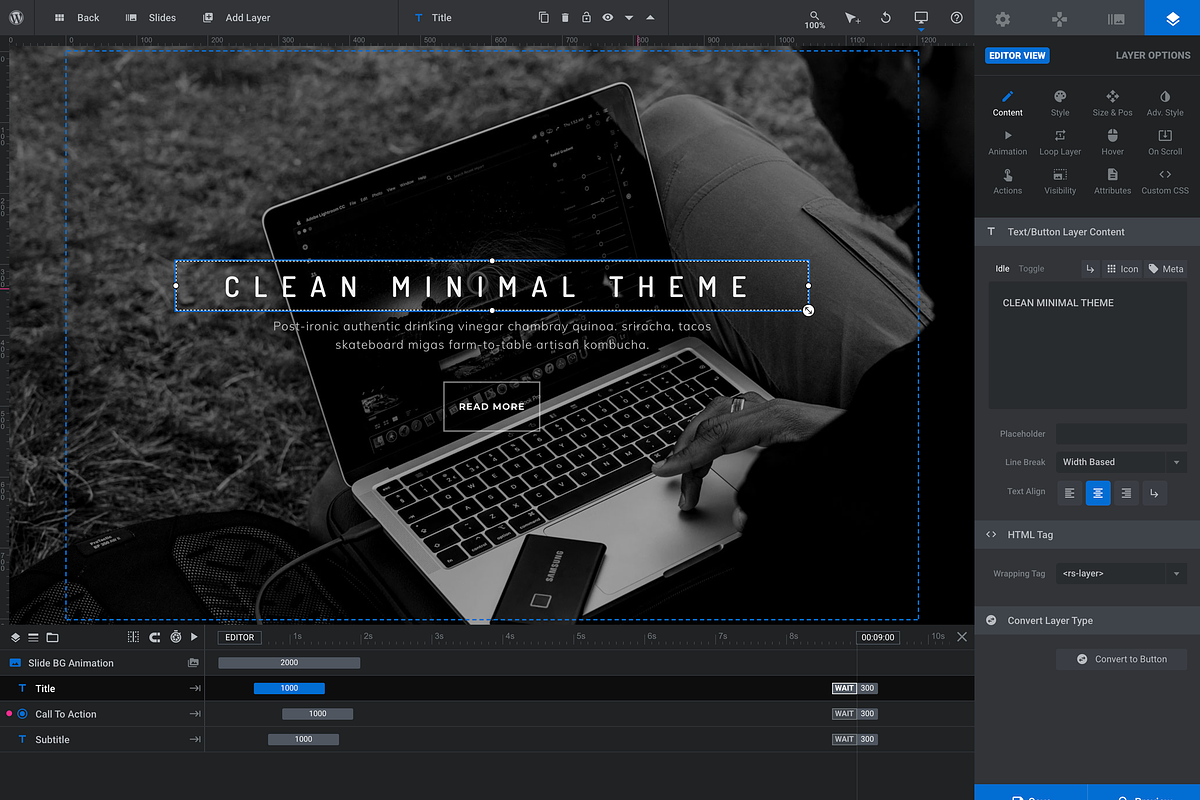This screenshot has width=1200, height=800.
Task: Open the WordPress logo menu
Action: [16, 17]
